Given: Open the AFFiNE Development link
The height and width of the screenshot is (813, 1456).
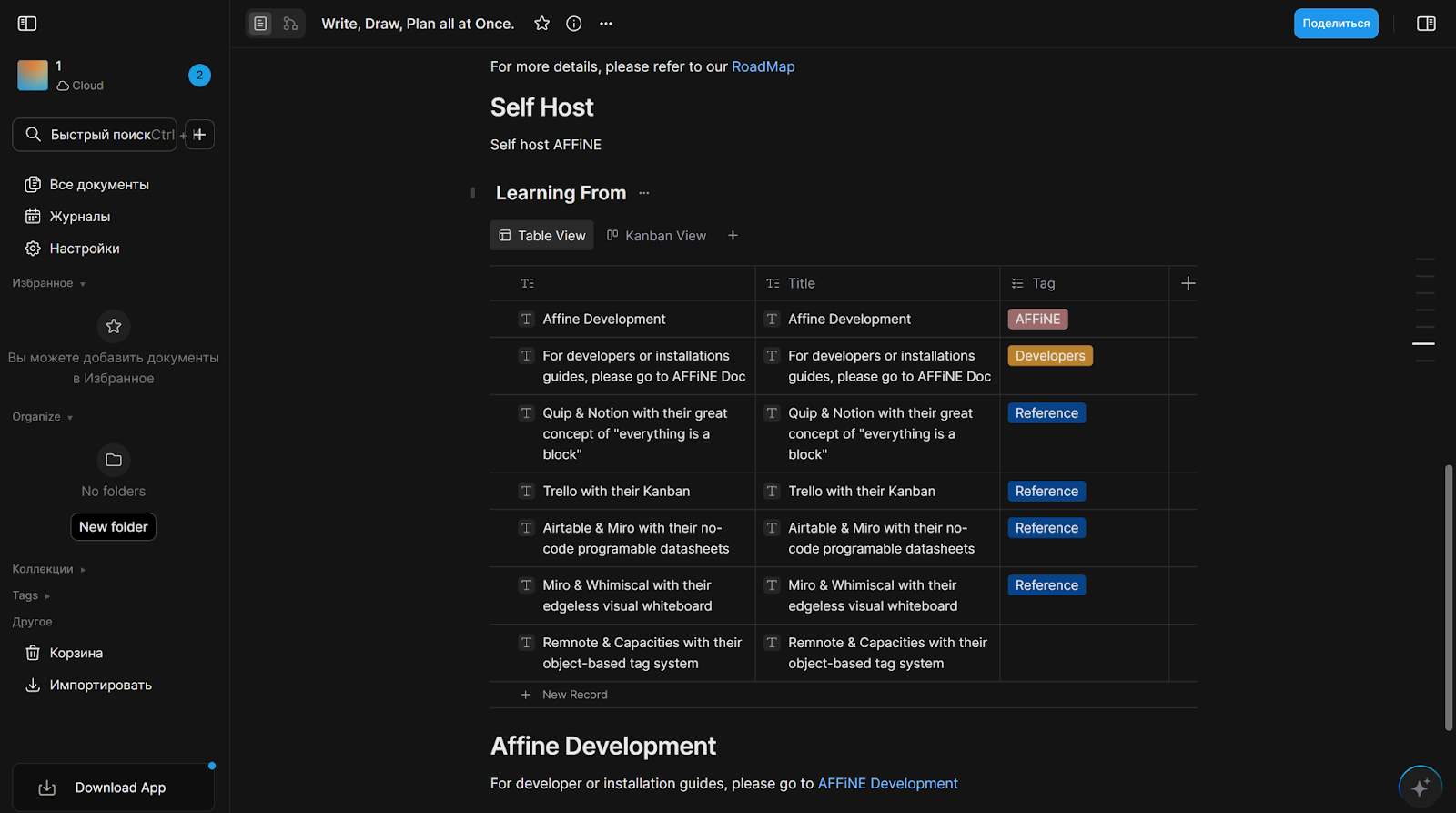Looking at the screenshot, I should (x=887, y=784).
